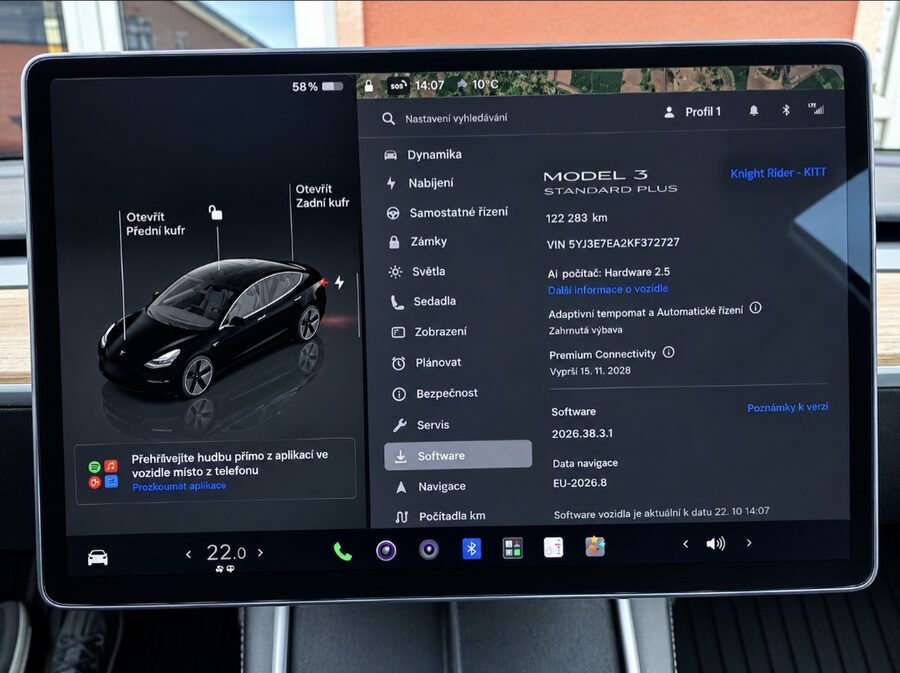Screen dimensions: 900x673
Task: Open the blue Bluetooth app in dock
Action: (471, 549)
